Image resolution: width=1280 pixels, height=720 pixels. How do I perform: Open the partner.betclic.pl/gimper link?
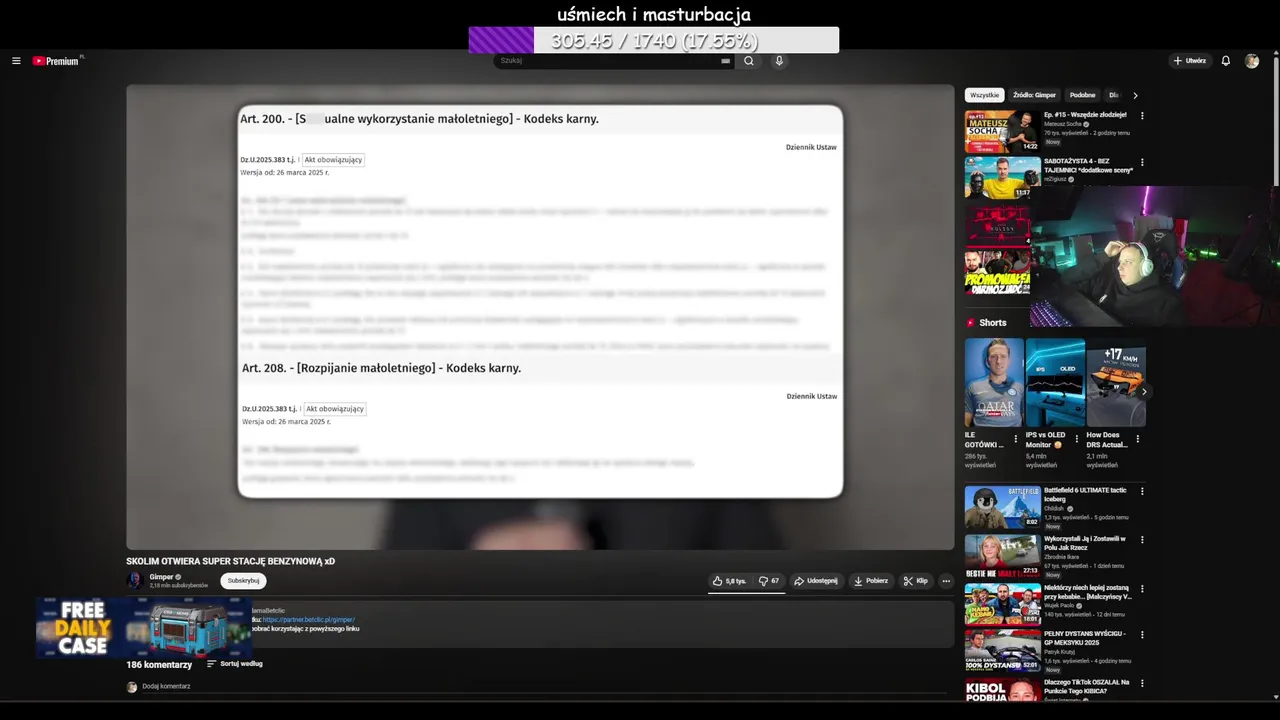click(x=309, y=620)
